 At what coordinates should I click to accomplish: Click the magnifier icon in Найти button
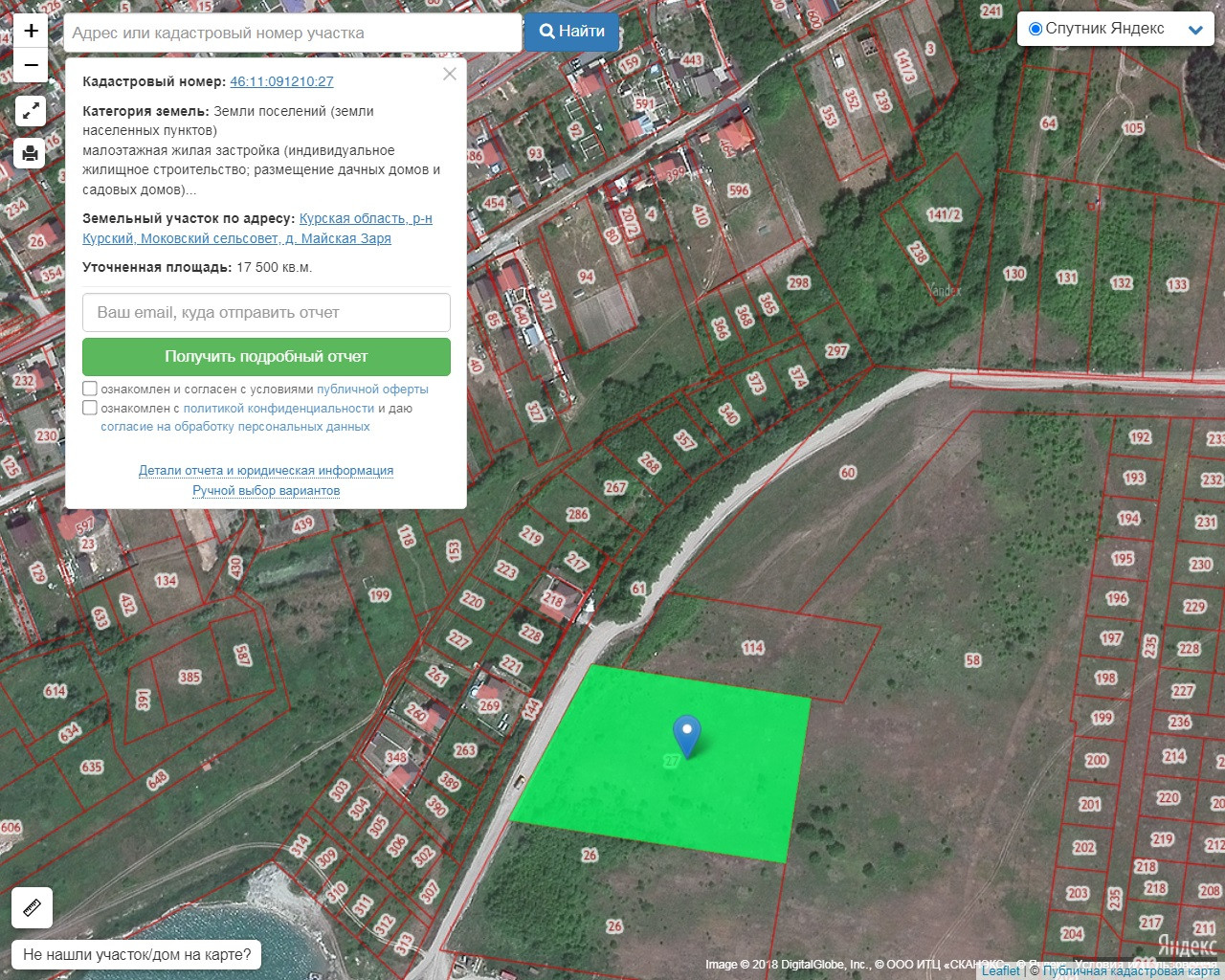[x=547, y=32]
